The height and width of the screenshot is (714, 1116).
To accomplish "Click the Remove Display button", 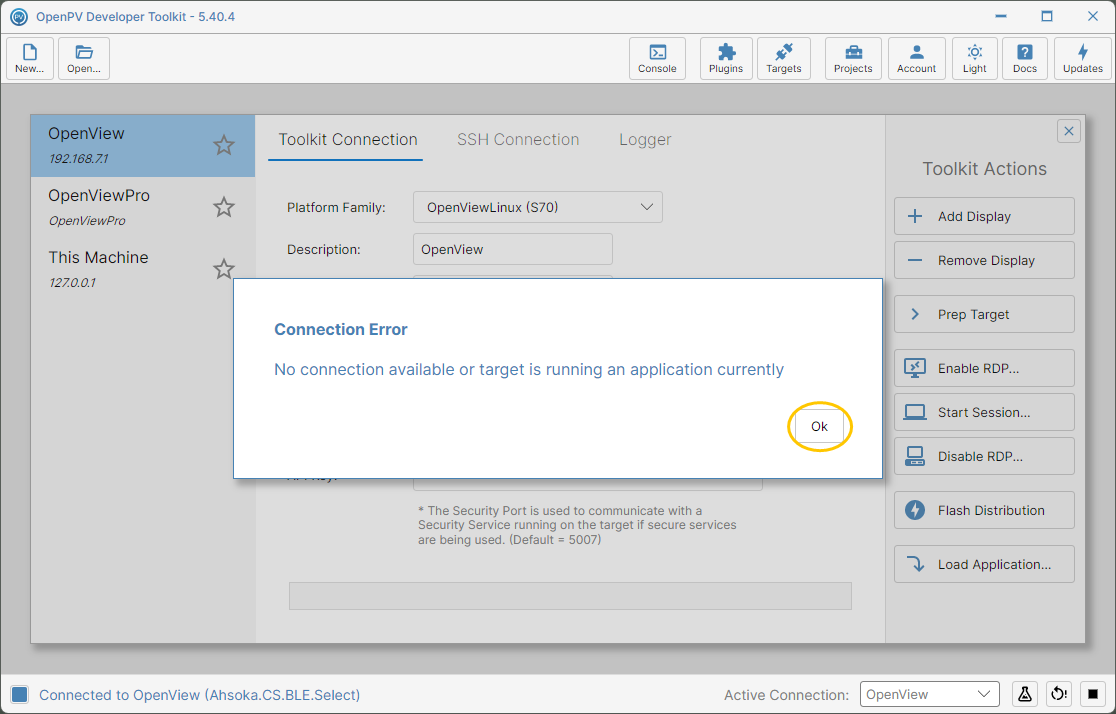I will (984, 261).
